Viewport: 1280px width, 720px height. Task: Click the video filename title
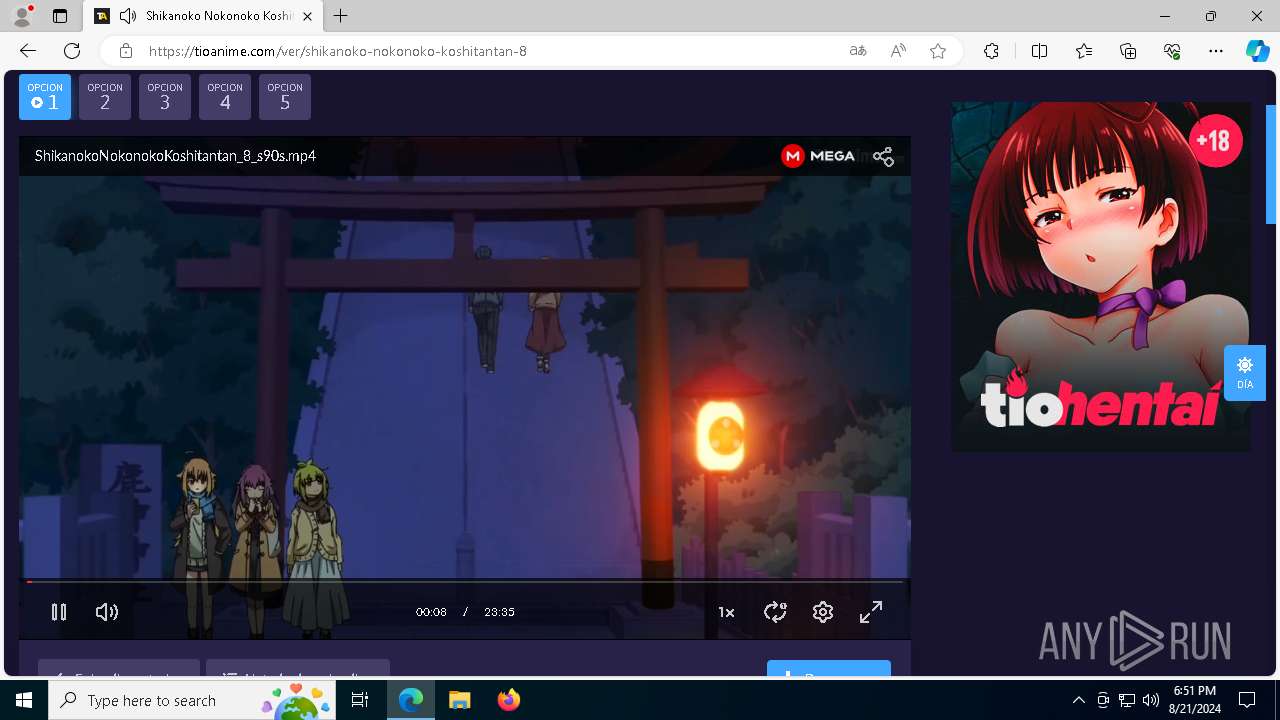pos(175,156)
